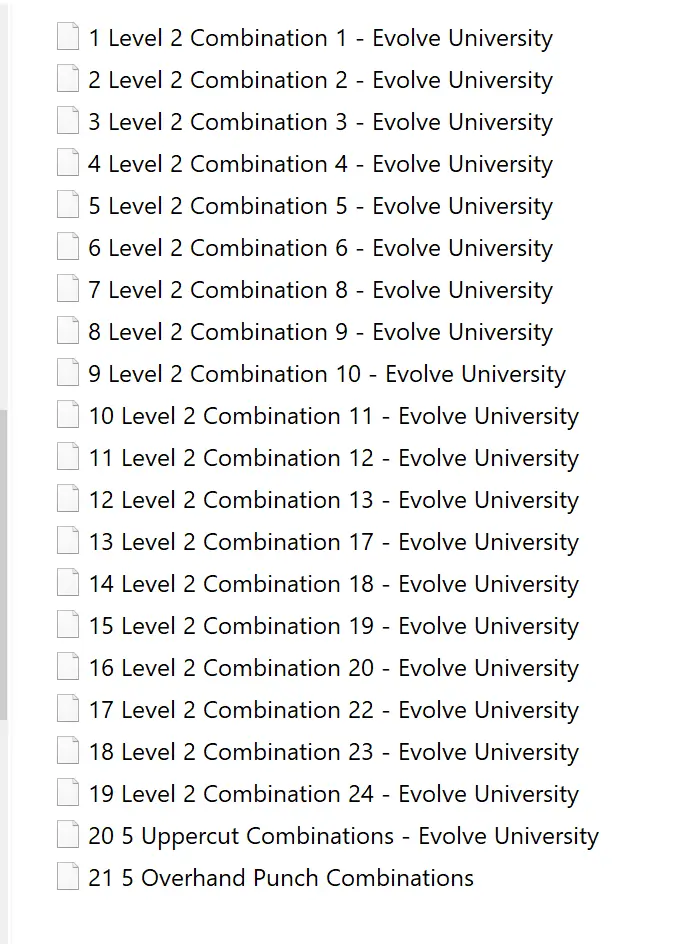
Task: Open the Level 2 Combination 3 entry
Action: click(320, 122)
